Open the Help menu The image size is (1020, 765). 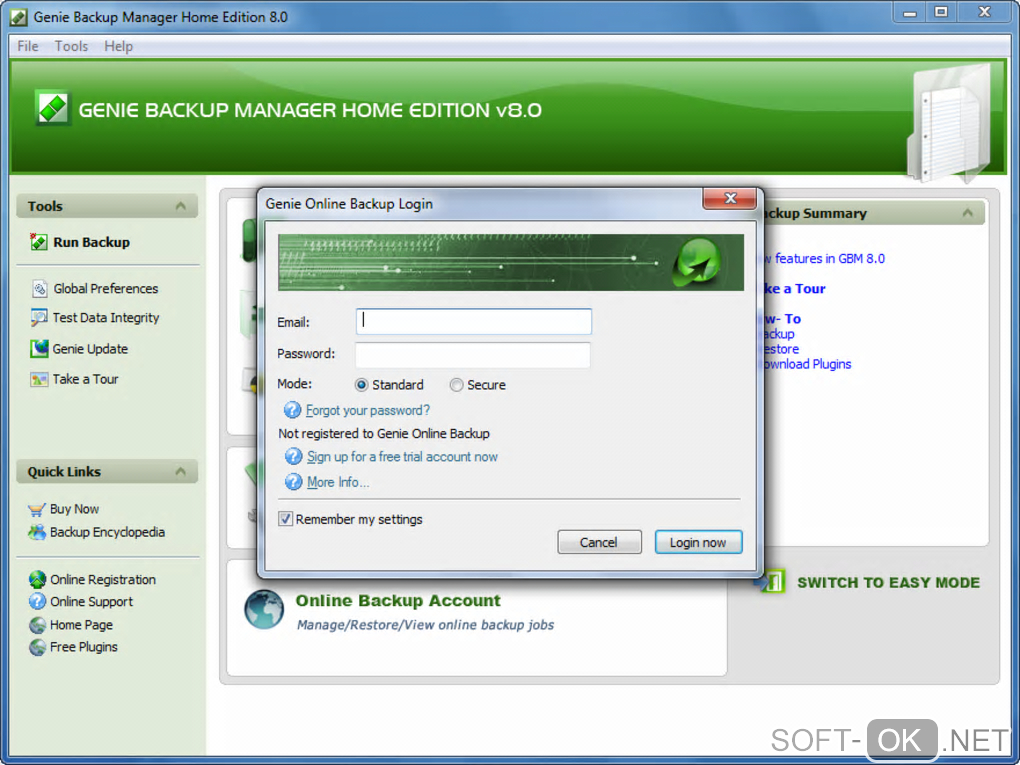point(118,46)
